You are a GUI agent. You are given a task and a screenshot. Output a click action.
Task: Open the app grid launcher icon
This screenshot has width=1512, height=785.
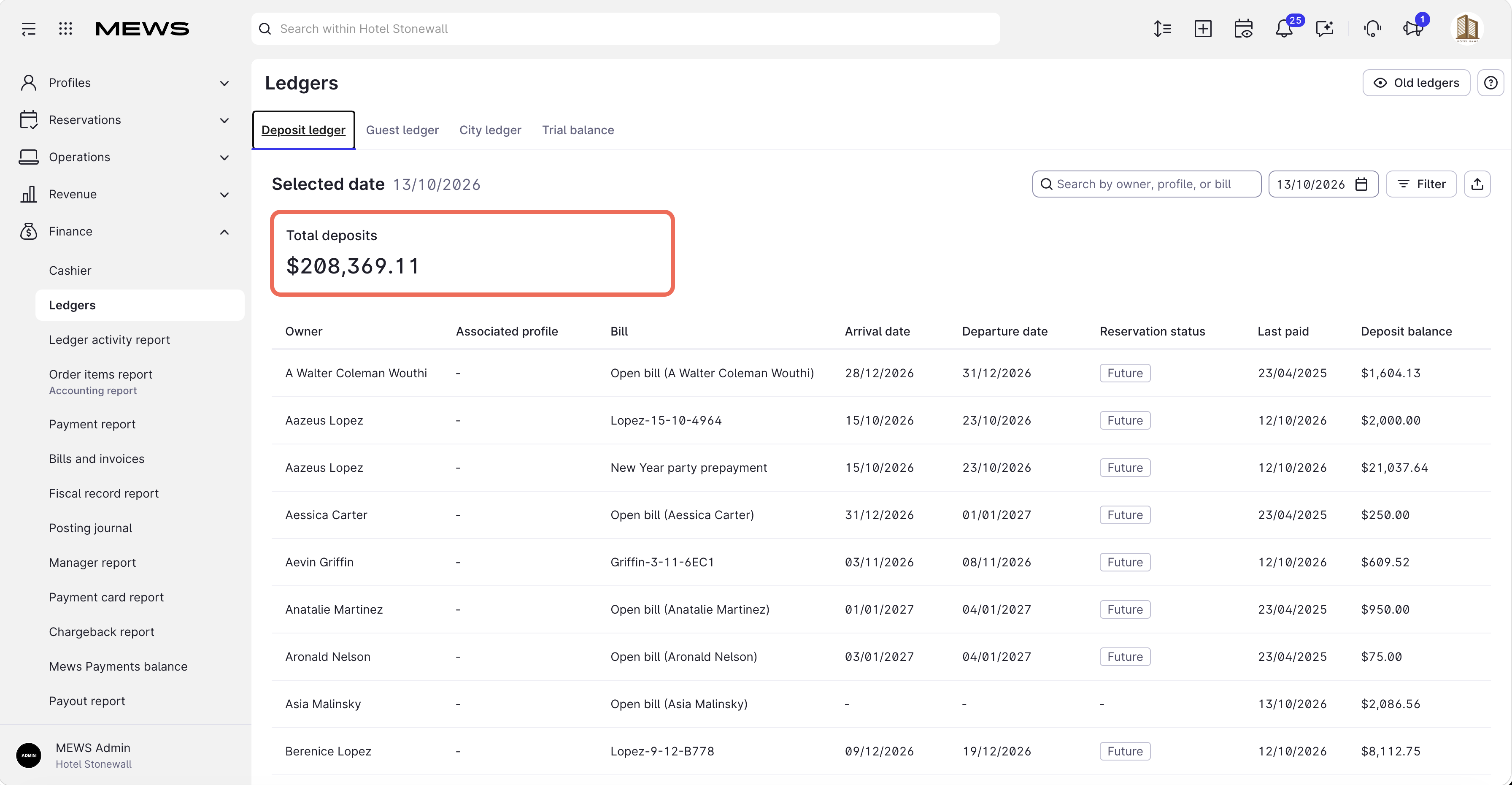pos(66,29)
